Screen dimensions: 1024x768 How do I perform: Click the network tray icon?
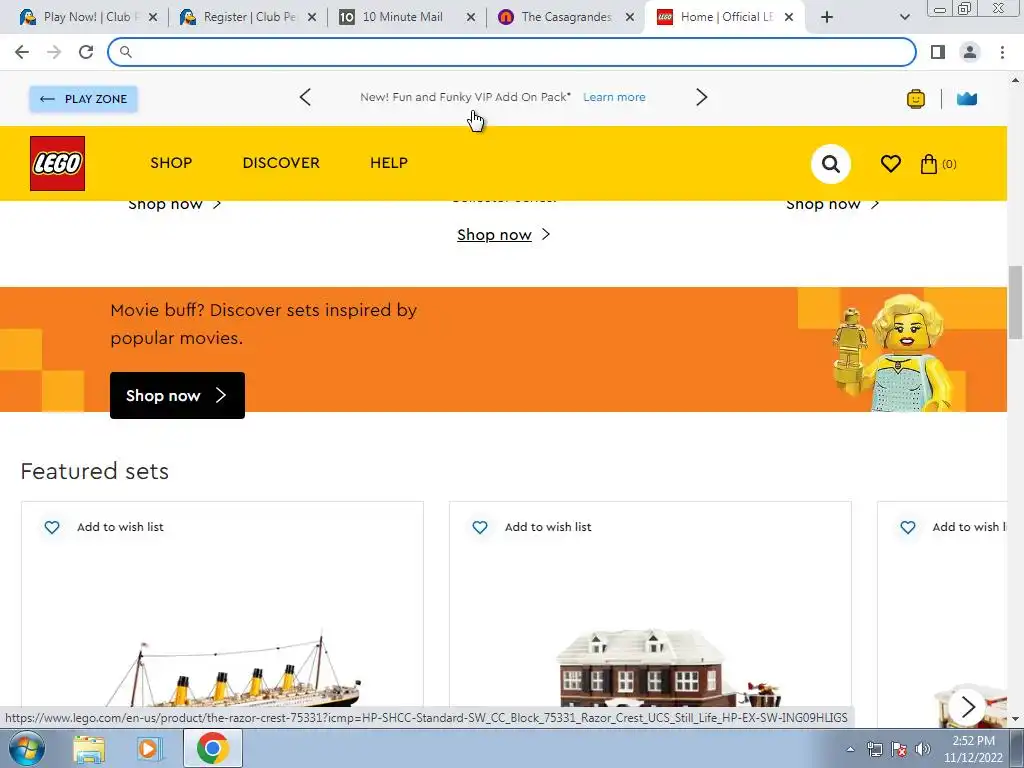(874, 749)
